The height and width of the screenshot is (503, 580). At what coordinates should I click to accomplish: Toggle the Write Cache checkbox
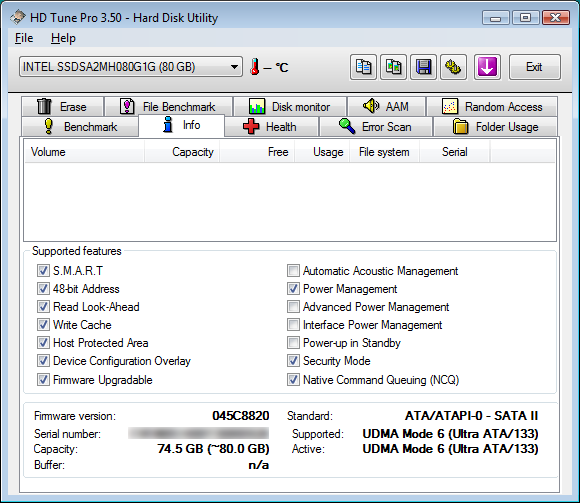click(x=43, y=325)
